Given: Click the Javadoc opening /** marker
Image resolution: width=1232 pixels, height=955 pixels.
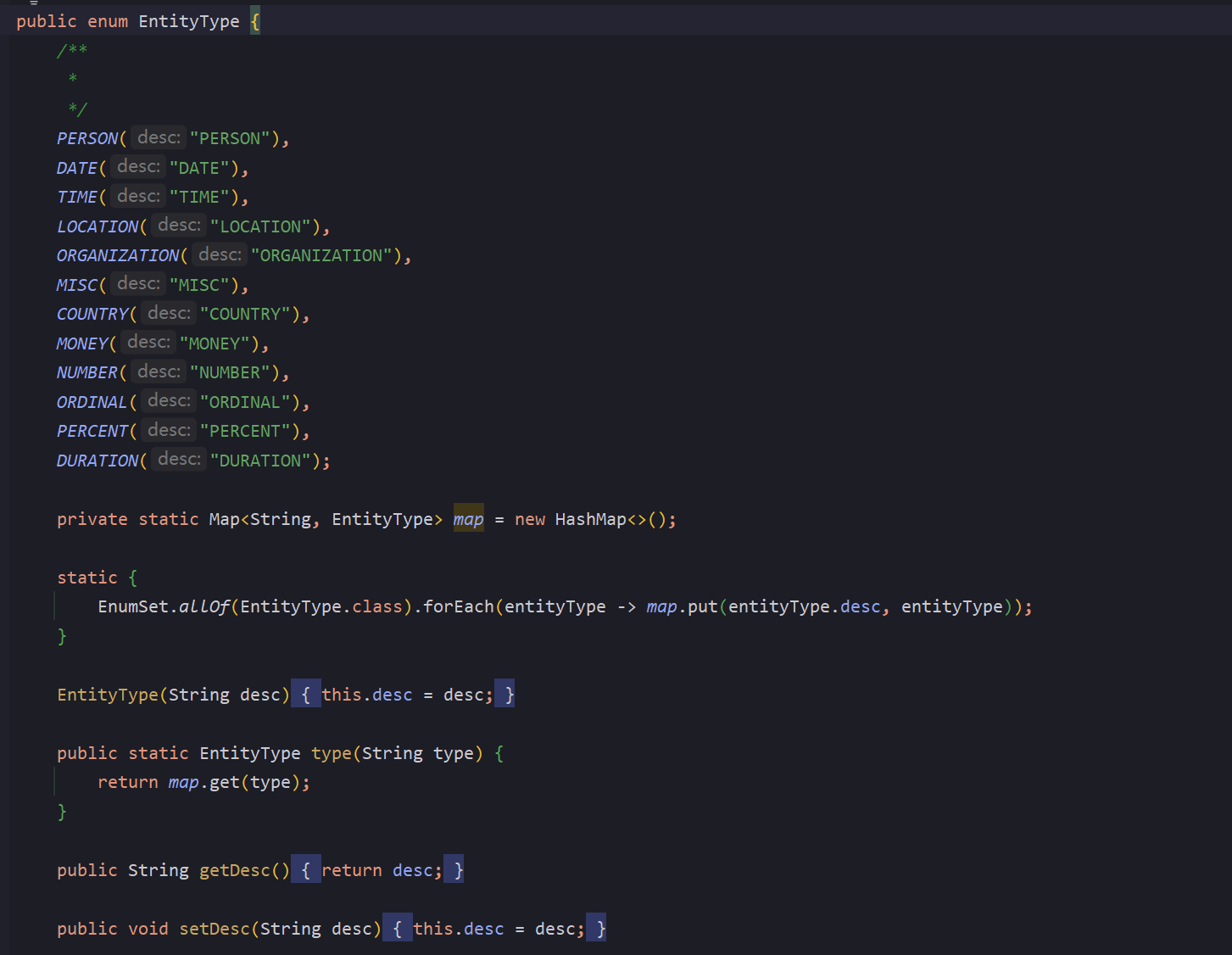Looking at the screenshot, I should point(72,51).
